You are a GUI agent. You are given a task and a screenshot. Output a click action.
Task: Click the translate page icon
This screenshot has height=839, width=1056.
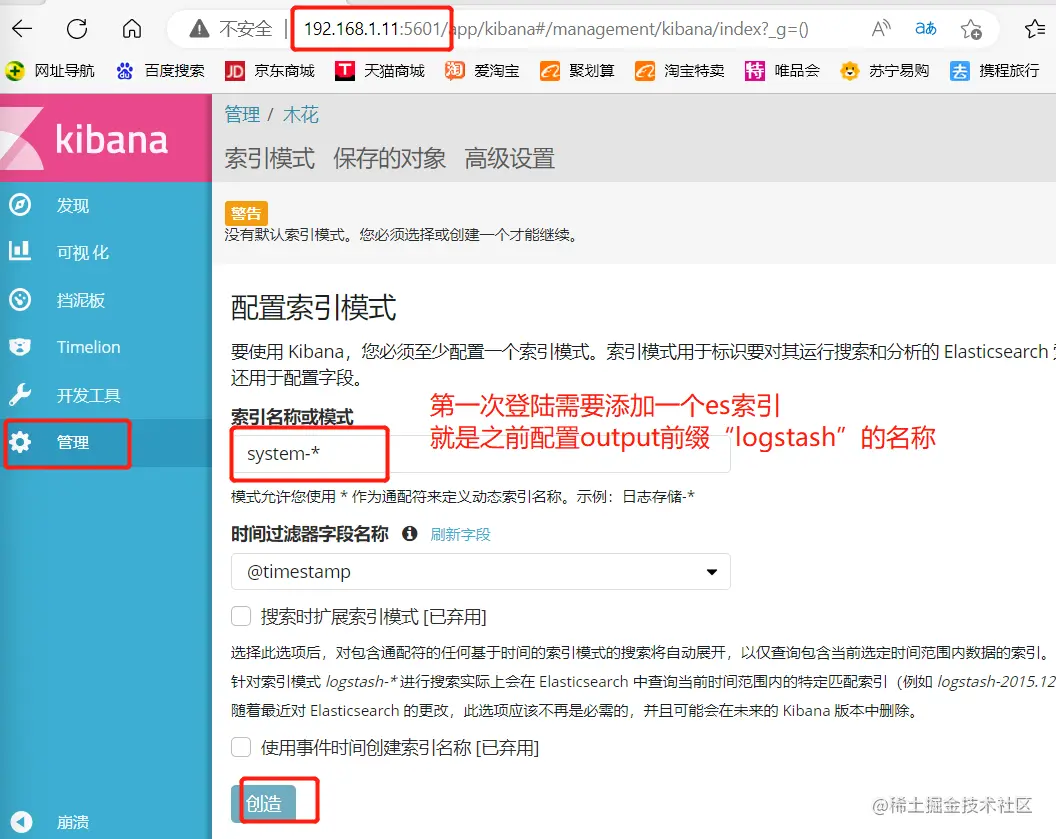click(925, 28)
